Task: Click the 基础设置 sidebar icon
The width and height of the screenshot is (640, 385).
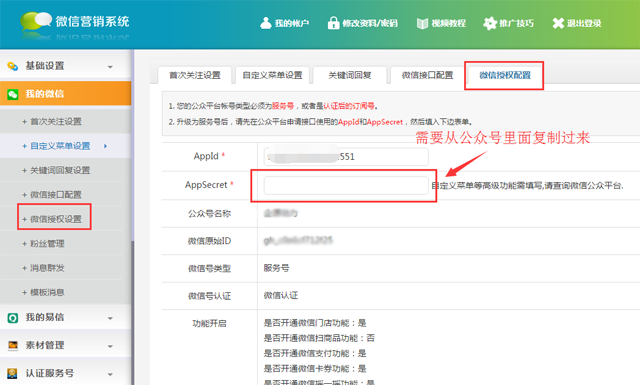Action: coord(13,66)
